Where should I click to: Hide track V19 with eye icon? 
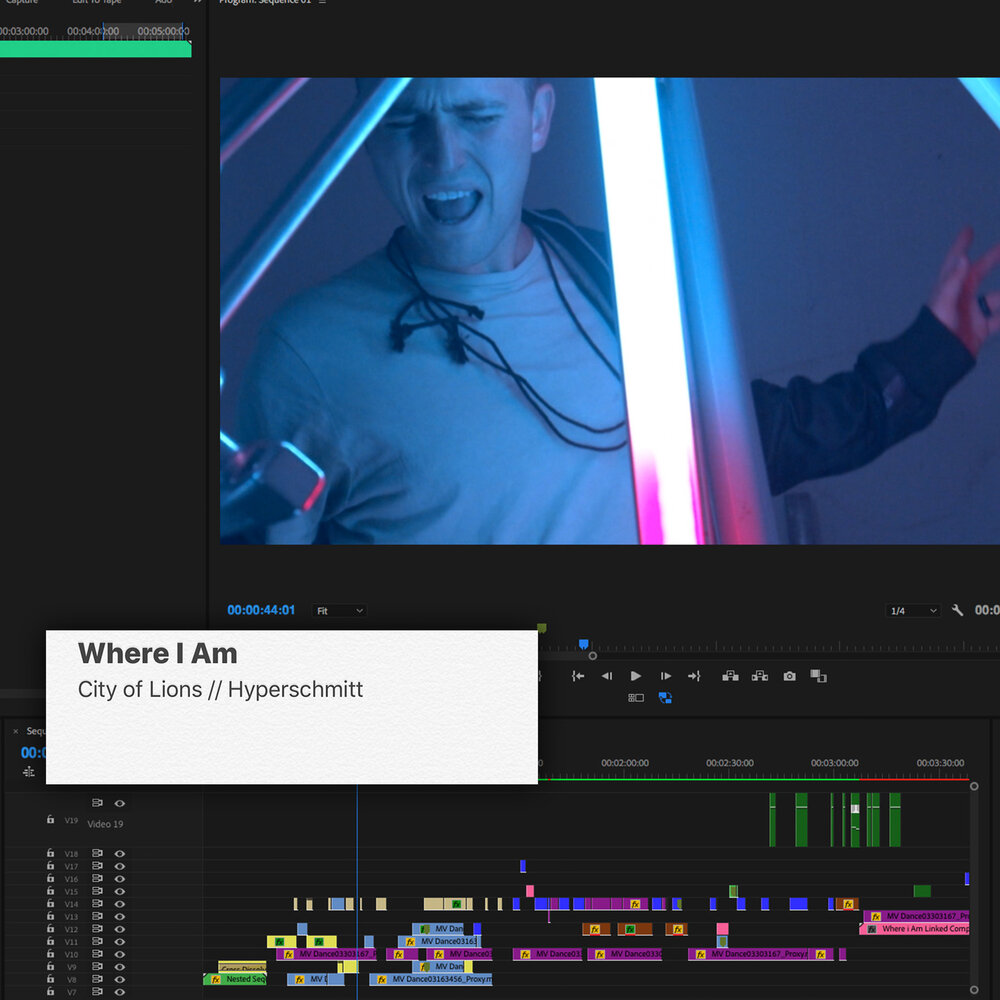[120, 803]
